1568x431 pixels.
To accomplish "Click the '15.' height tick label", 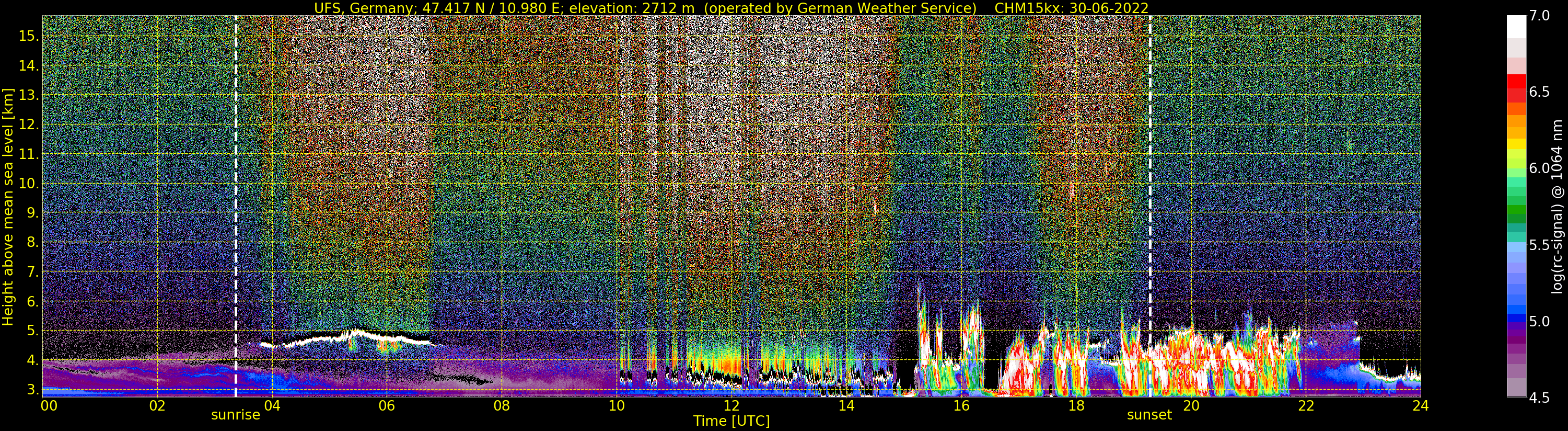I will (x=29, y=36).
